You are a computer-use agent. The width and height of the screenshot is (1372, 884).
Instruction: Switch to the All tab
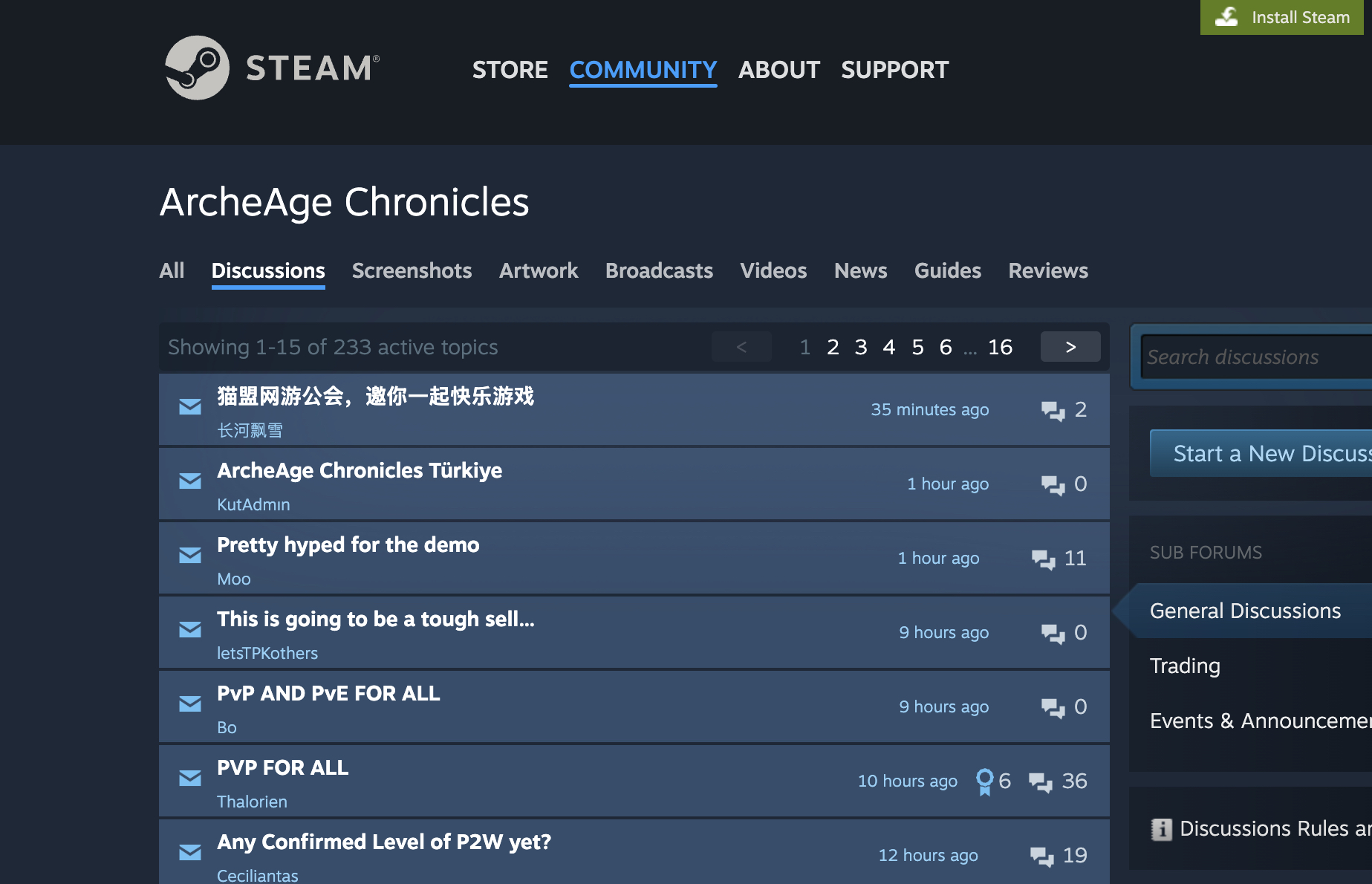pyautogui.click(x=172, y=270)
